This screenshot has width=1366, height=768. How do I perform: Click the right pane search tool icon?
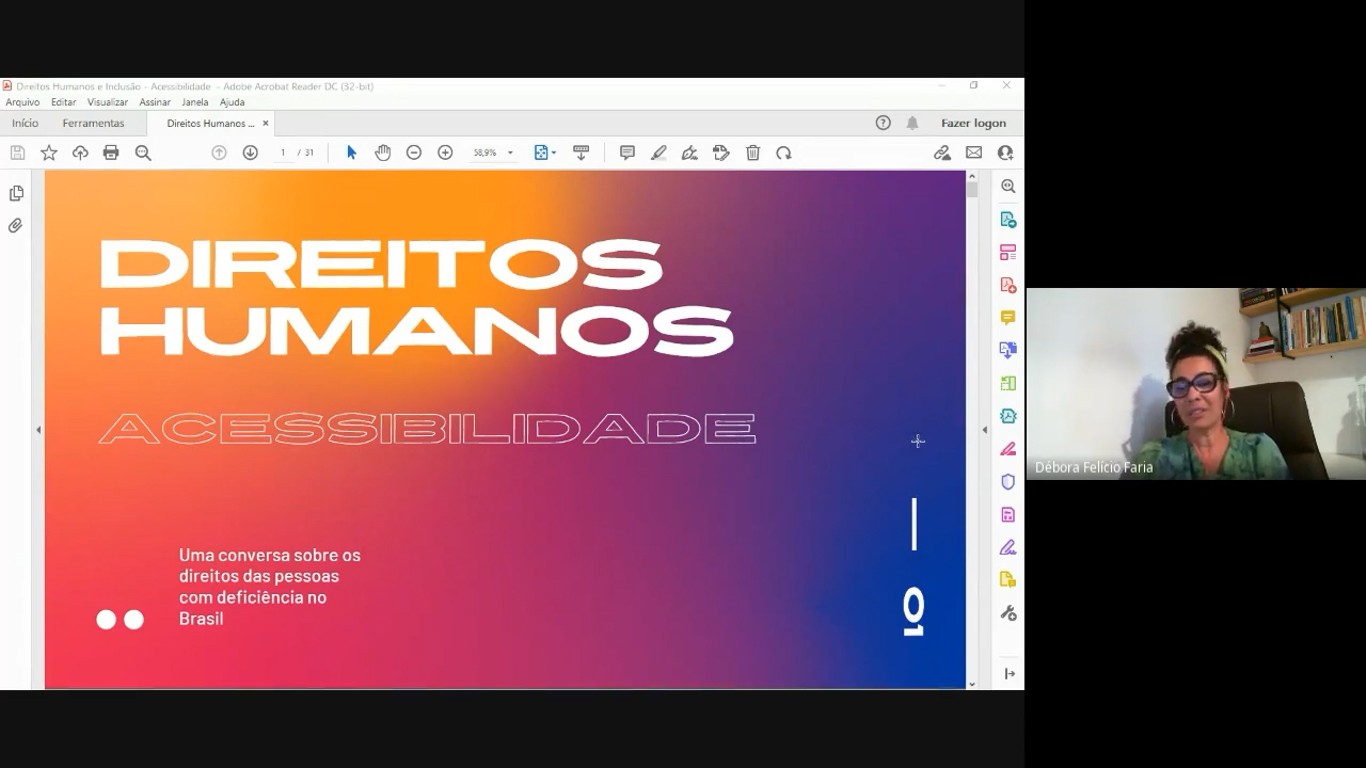[1008, 187]
